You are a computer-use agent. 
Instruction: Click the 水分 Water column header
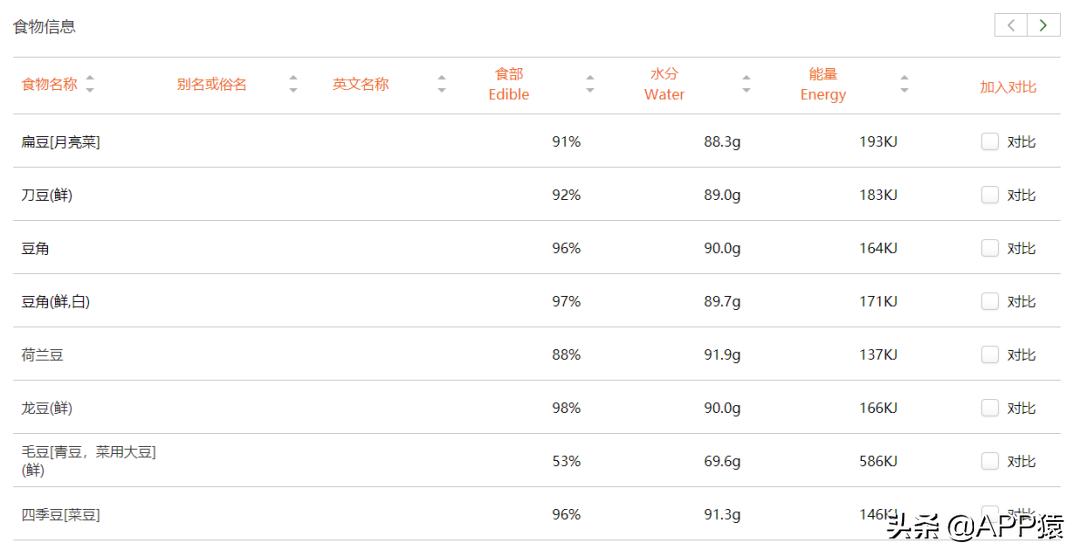664,84
